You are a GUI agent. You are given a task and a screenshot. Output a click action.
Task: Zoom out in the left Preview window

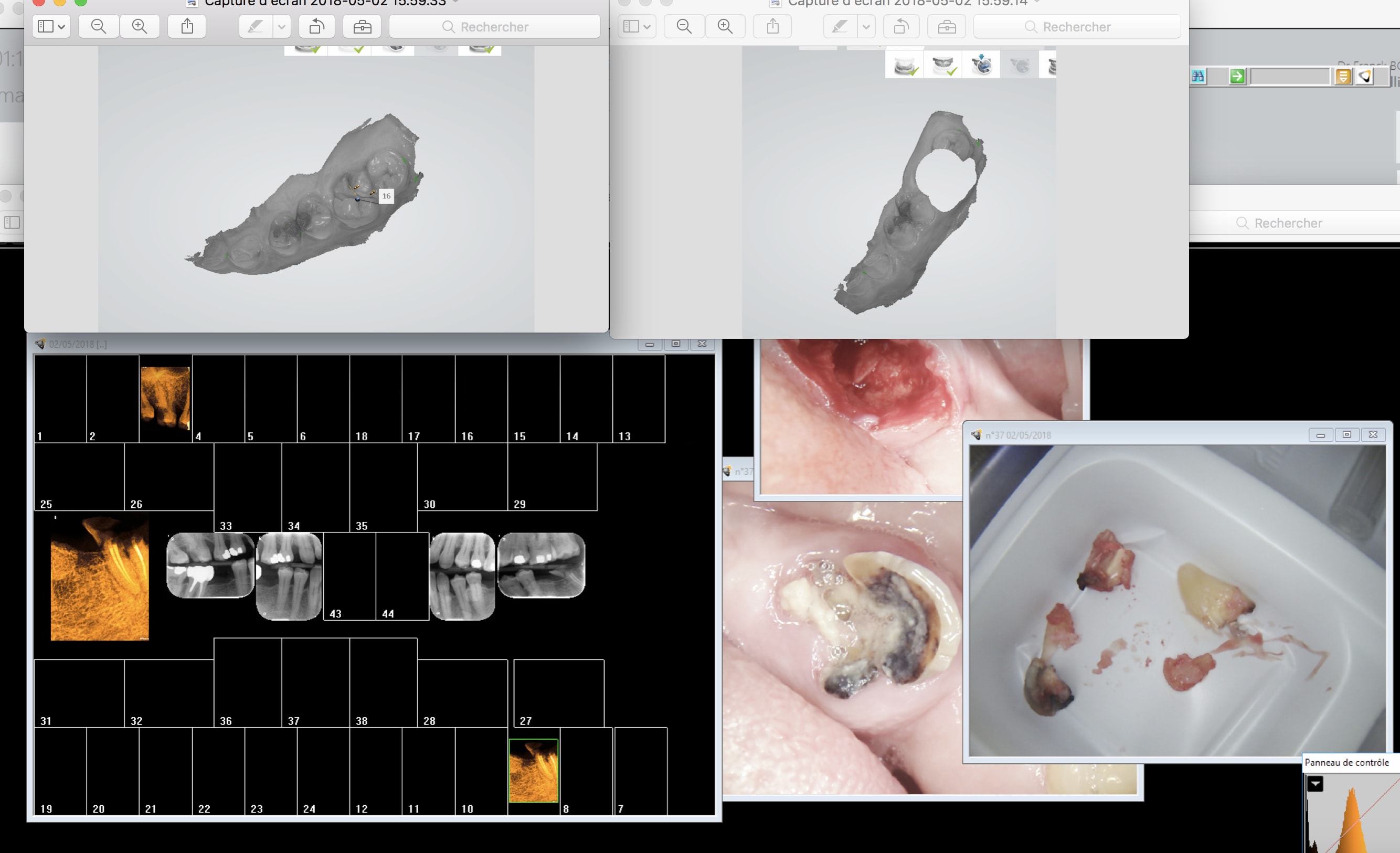[98, 27]
